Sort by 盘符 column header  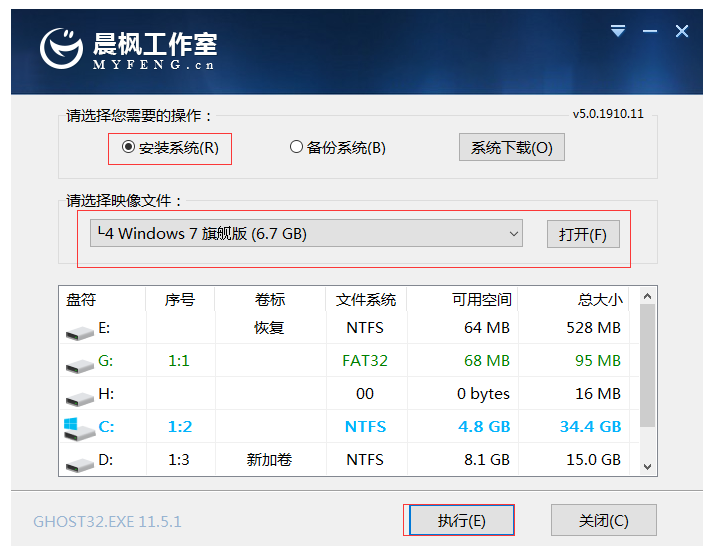81,299
